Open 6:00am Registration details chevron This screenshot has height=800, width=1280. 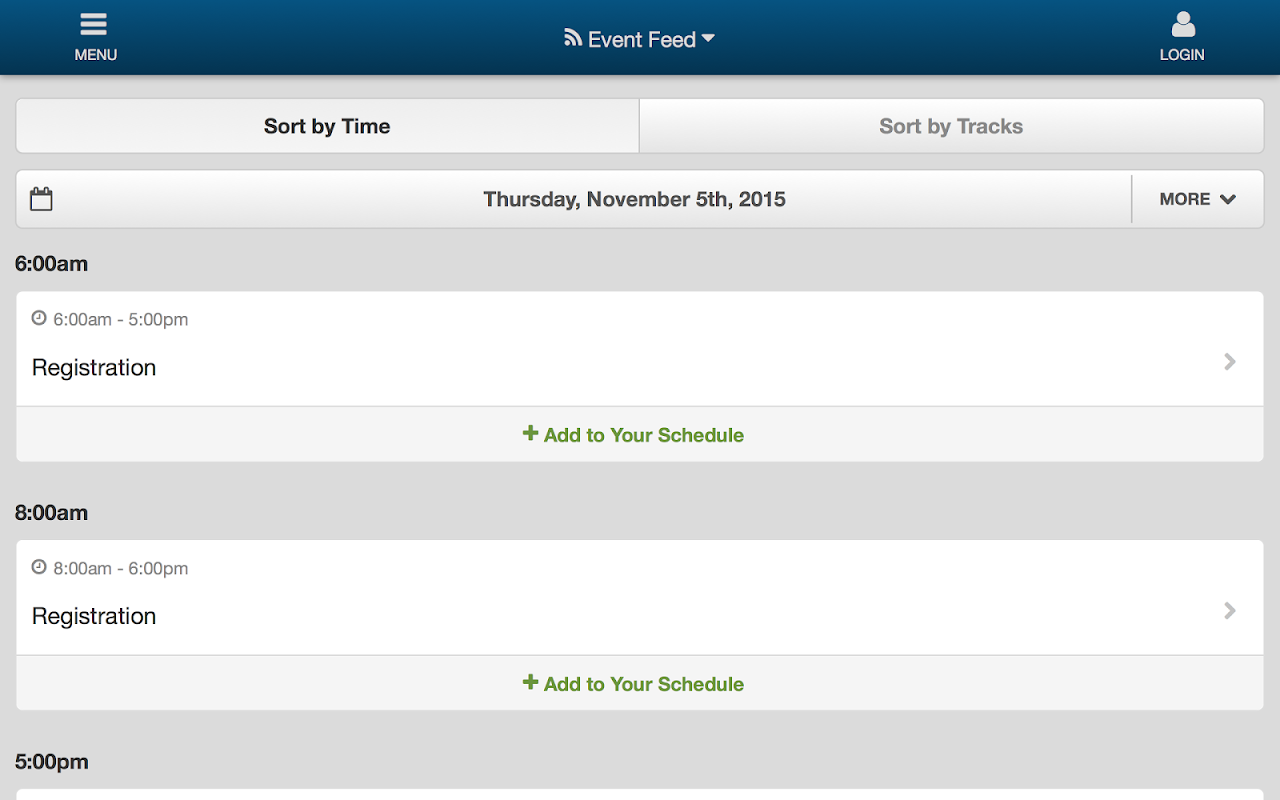click(x=1230, y=362)
